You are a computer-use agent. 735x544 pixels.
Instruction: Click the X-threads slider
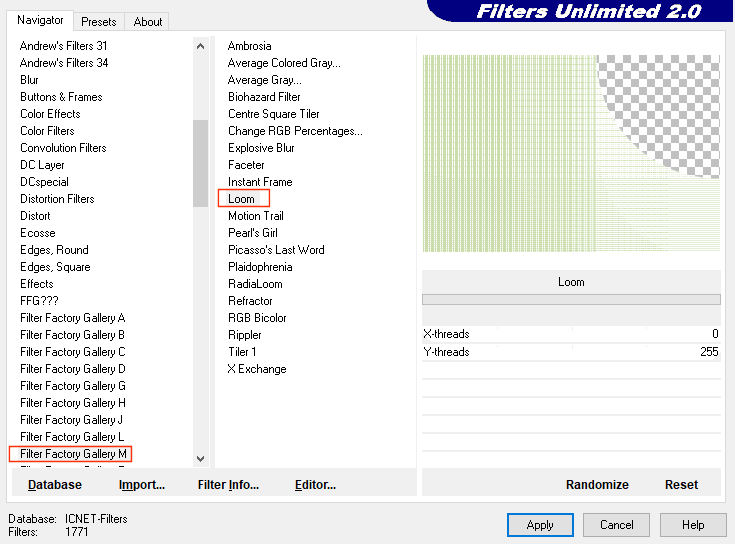pos(571,334)
